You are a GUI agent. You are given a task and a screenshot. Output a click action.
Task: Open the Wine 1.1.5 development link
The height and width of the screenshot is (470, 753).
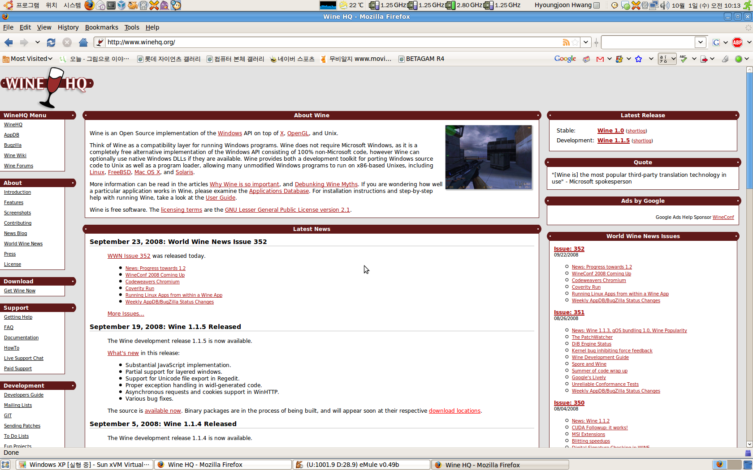[613, 141]
